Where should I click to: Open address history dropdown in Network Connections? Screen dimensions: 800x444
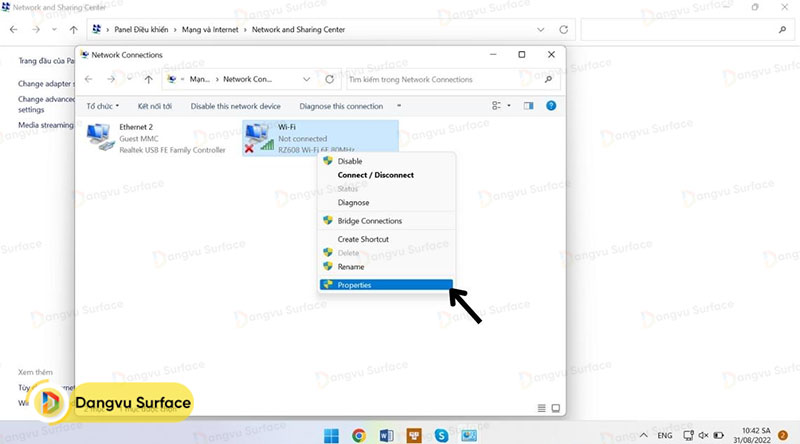(x=306, y=79)
